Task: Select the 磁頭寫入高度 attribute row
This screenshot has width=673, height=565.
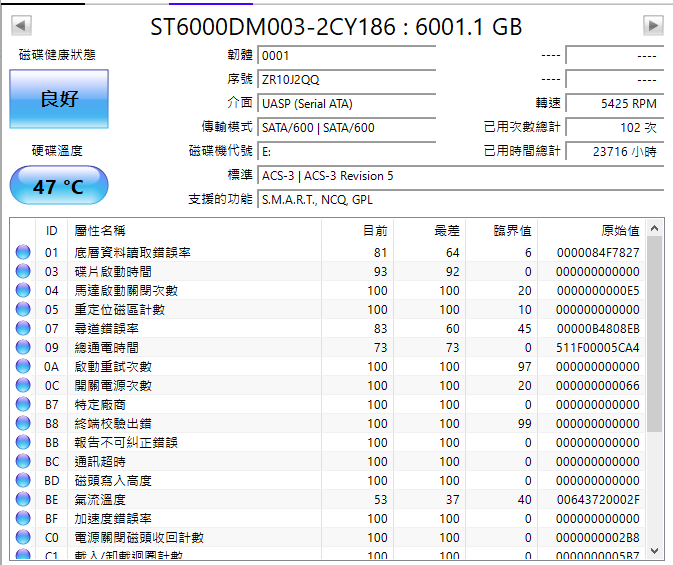Action: coord(328,480)
